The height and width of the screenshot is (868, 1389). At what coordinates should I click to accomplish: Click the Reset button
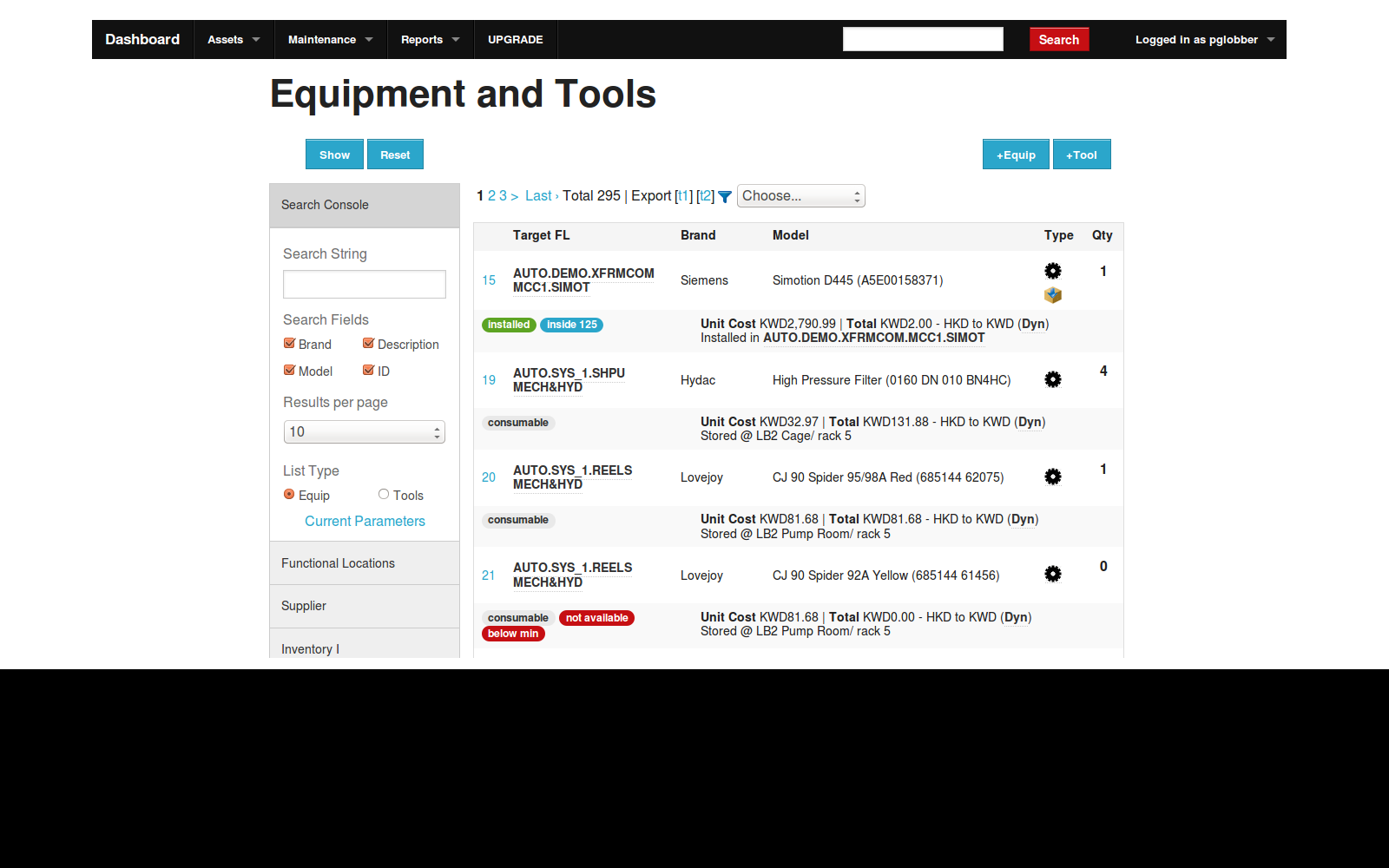[x=395, y=155]
